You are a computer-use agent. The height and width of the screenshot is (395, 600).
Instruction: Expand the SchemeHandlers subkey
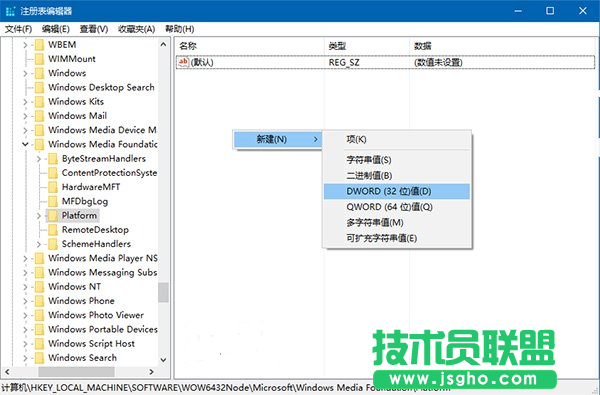pyautogui.click(x=39, y=244)
